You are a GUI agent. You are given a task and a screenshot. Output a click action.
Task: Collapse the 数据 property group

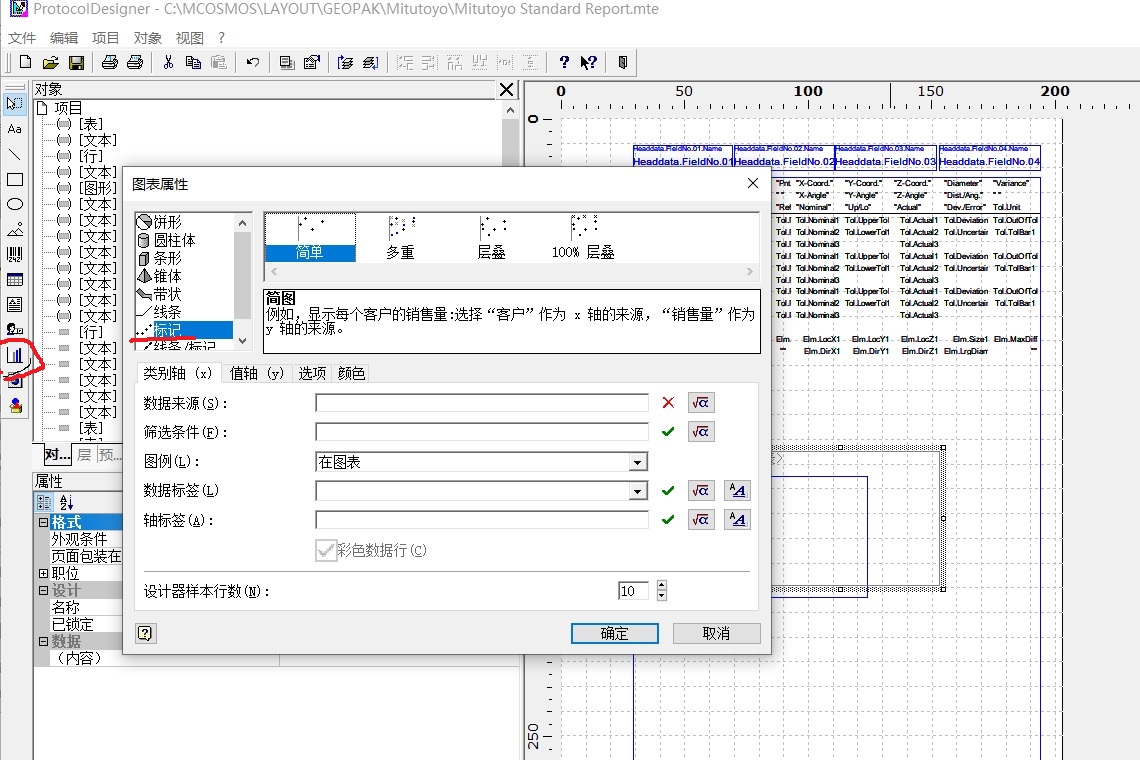click(x=44, y=641)
